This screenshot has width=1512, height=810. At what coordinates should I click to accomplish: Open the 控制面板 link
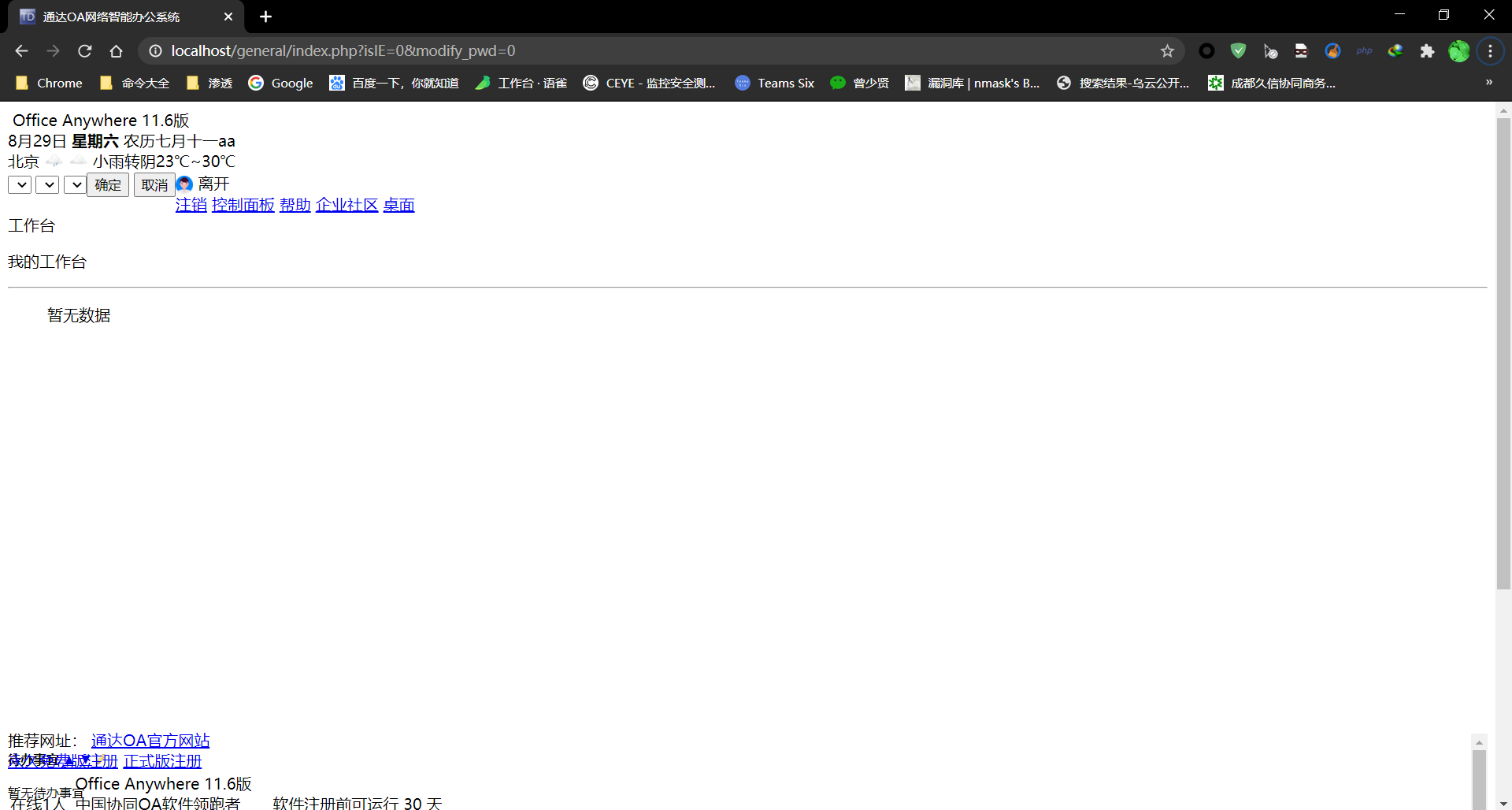coord(243,205)
